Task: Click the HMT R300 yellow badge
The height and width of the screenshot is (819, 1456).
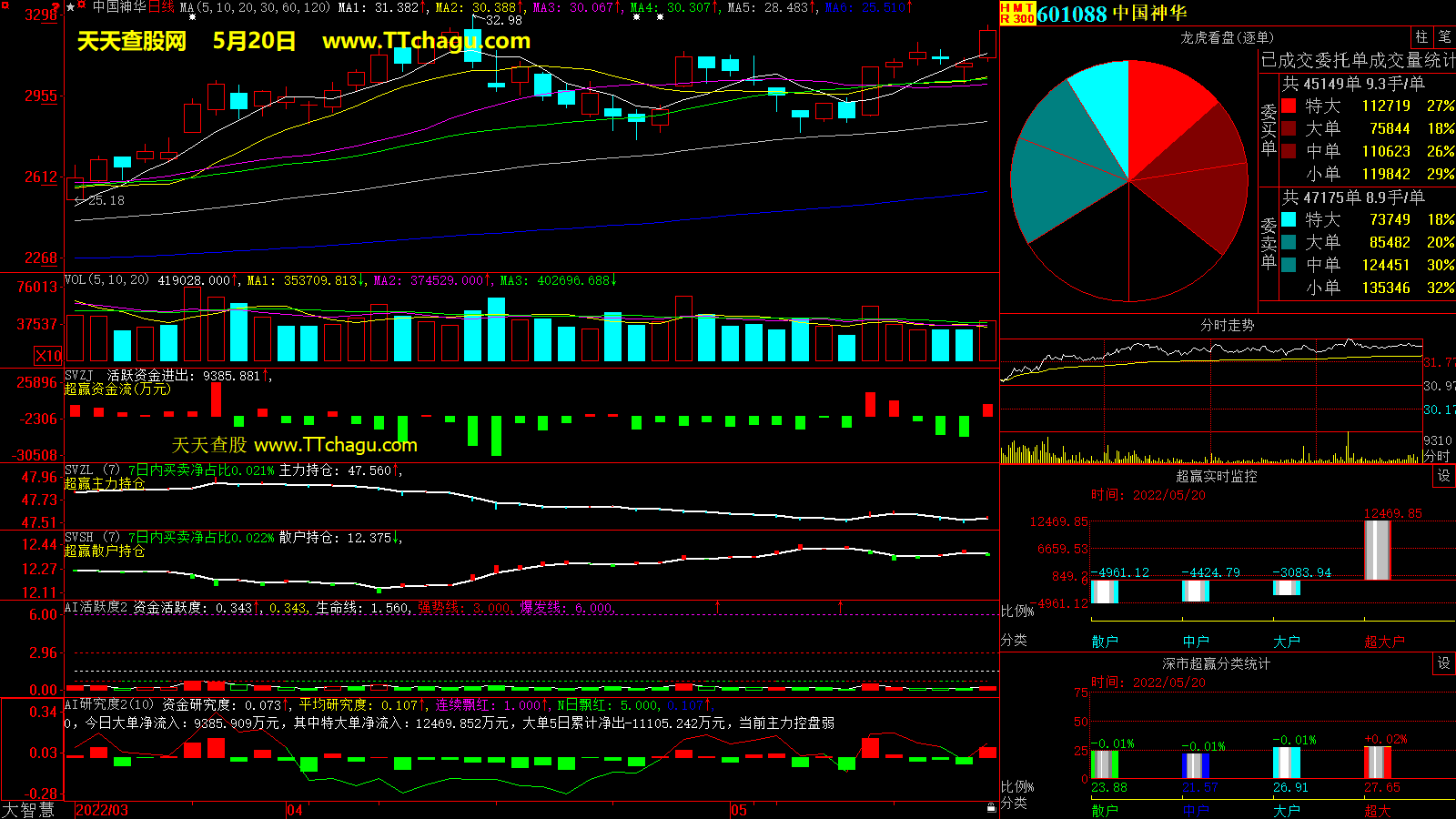Action: (1016, 13)
